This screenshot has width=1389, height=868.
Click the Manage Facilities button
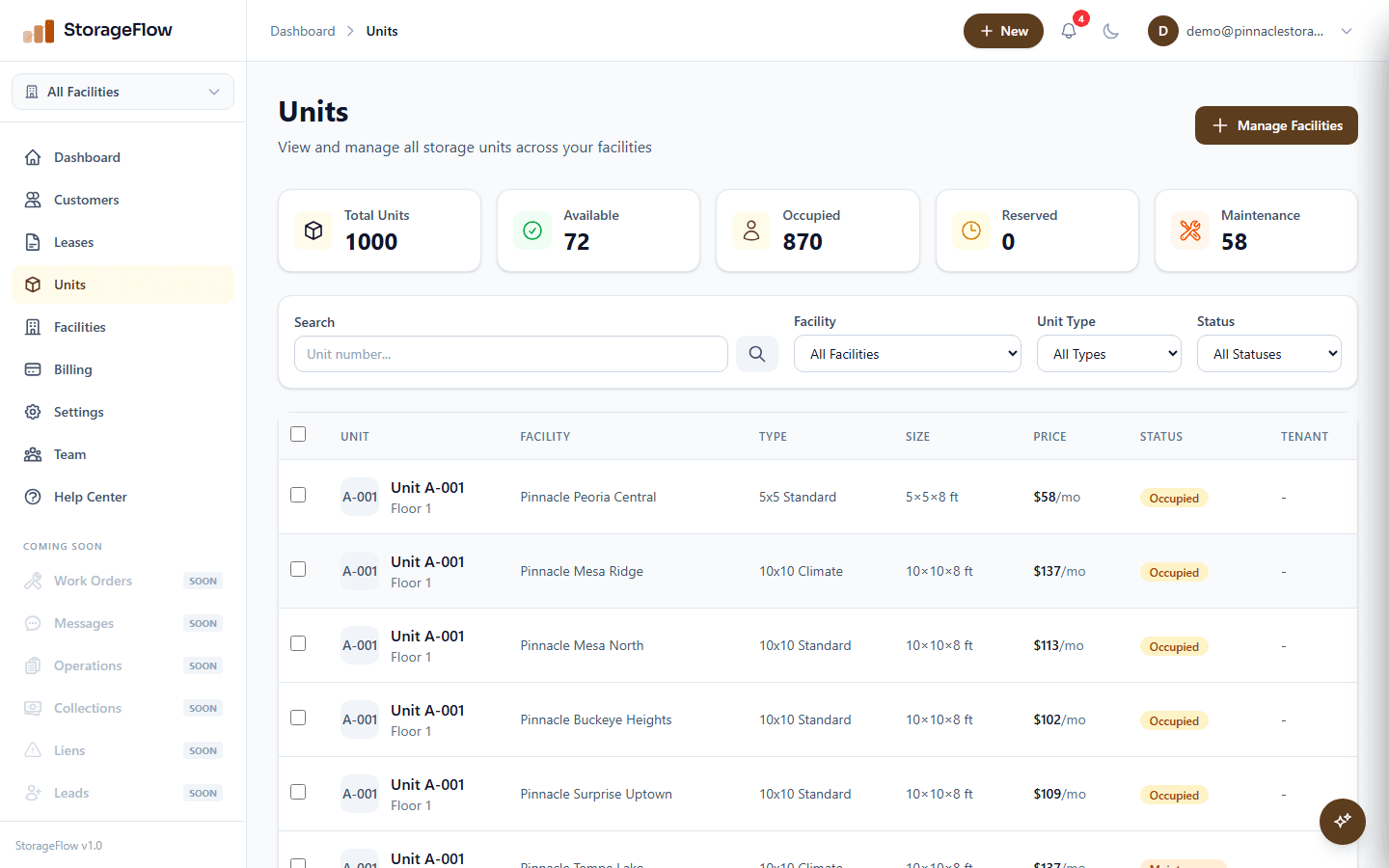tap(1275, 124)
